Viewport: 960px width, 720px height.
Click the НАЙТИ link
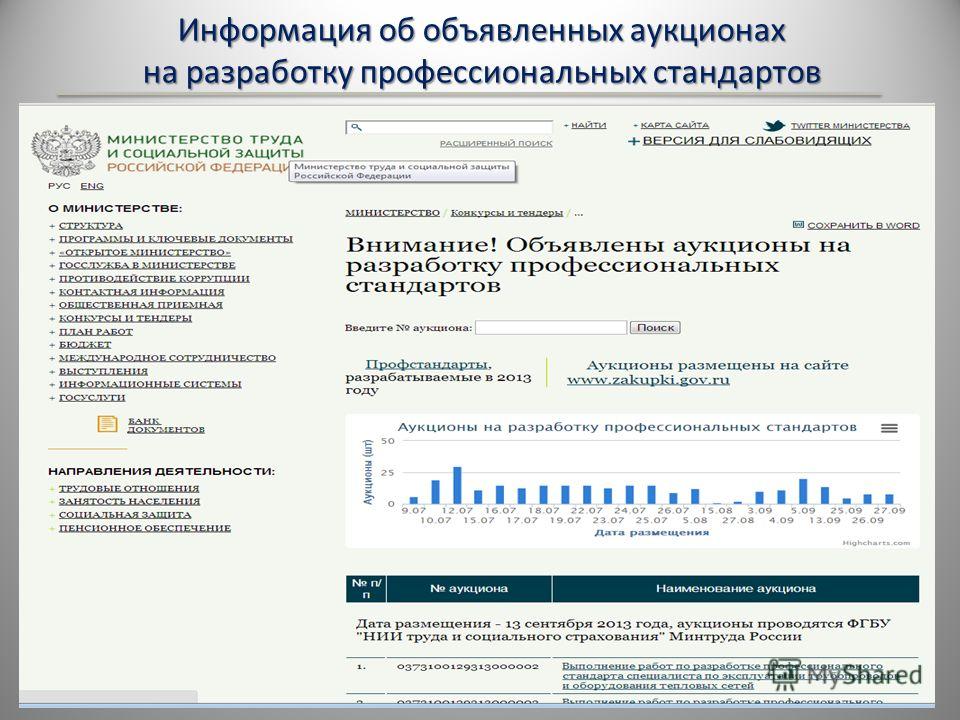(588, 125)
